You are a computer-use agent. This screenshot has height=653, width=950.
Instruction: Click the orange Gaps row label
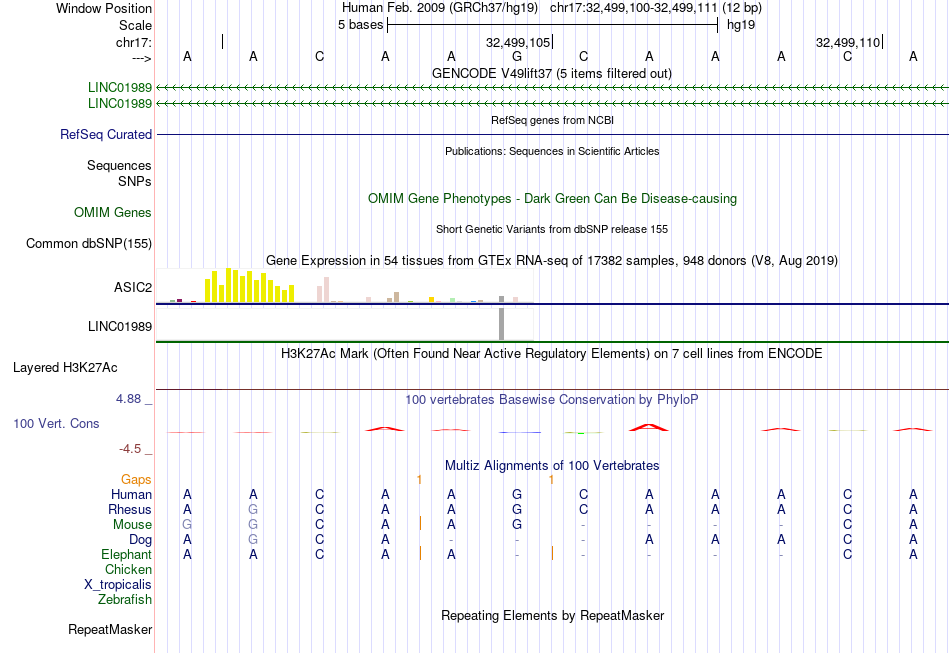tap(136, 480)
